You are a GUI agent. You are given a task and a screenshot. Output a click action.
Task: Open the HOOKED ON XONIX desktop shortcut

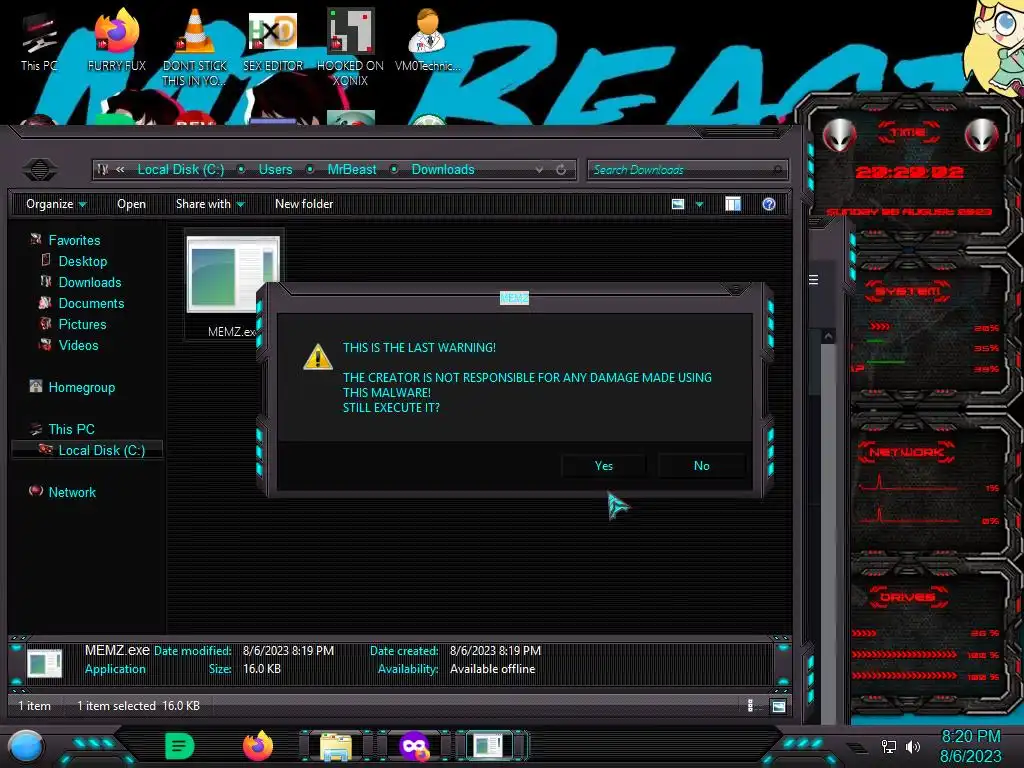350,48
